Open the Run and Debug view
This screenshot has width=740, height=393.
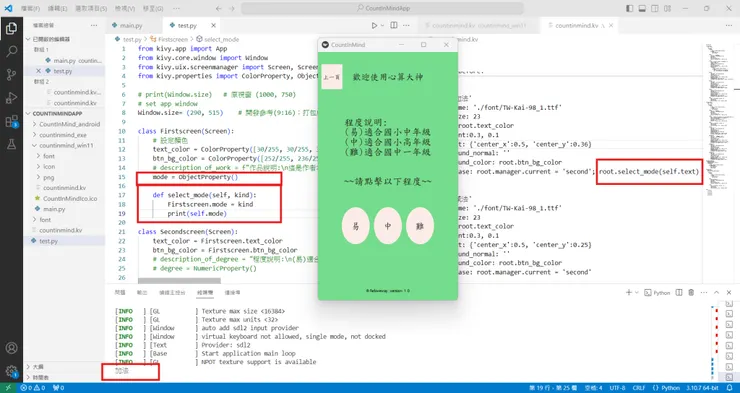(x=11, y=98)
